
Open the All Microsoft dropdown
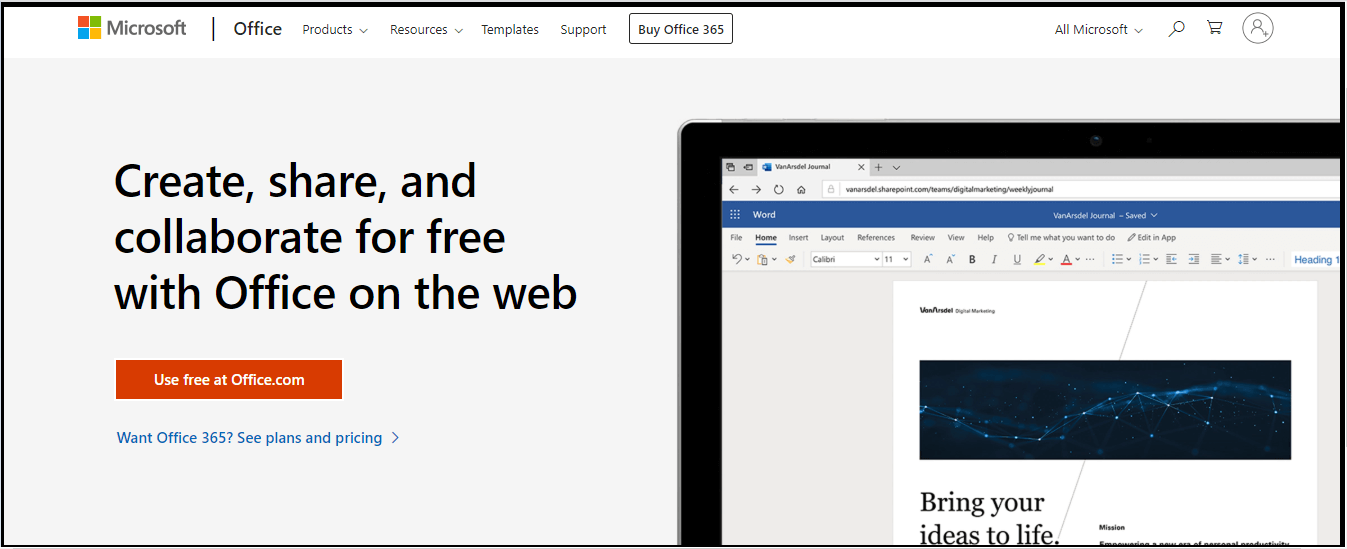click(x=1098, y=30)
